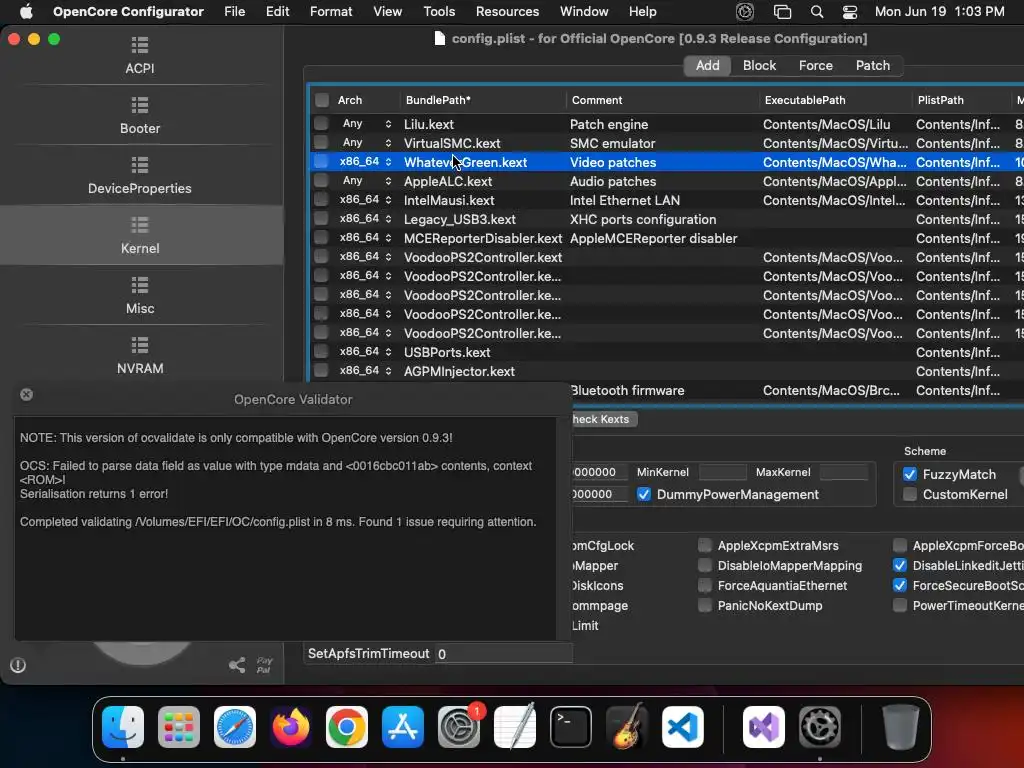Enable ForceAquantiaEthernet checkbox

coord(705,586)
